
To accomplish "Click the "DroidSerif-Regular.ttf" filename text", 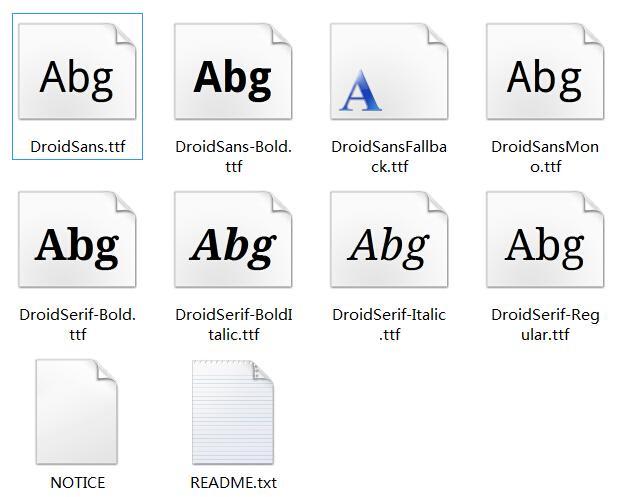I will [545, 324].
